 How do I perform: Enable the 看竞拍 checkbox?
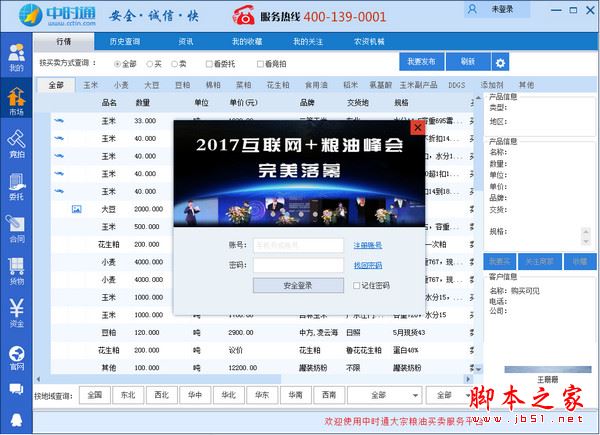pos(260,64)
